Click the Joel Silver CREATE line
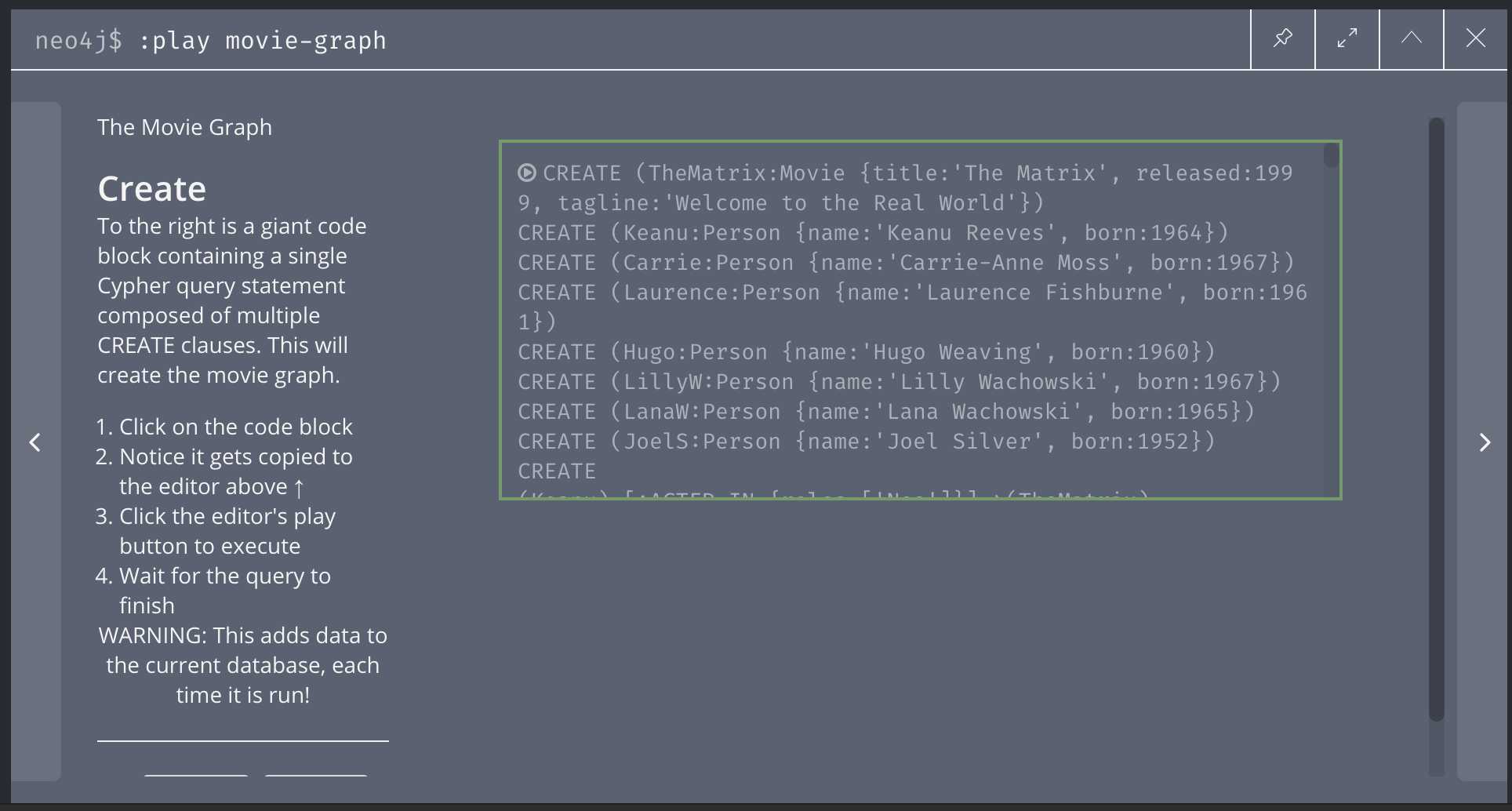The width and height of the screenshot is (1512, 811). [x=867, y=442]
